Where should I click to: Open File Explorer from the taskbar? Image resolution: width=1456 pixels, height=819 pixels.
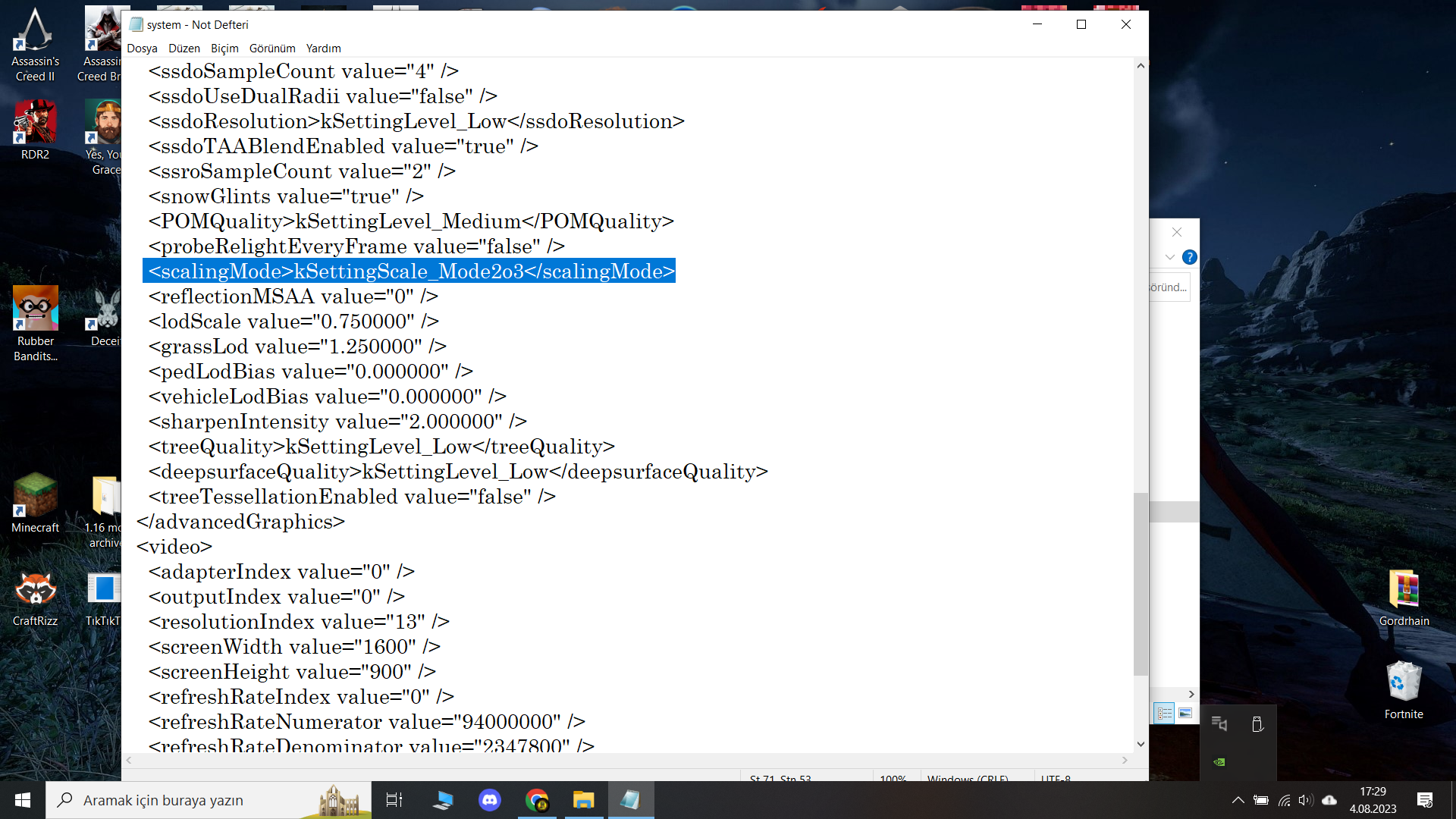click(x=583, y=800)
